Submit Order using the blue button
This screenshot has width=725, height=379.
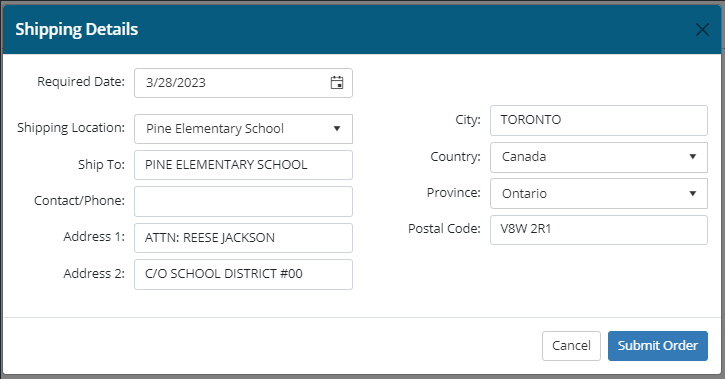pos(657,345)
